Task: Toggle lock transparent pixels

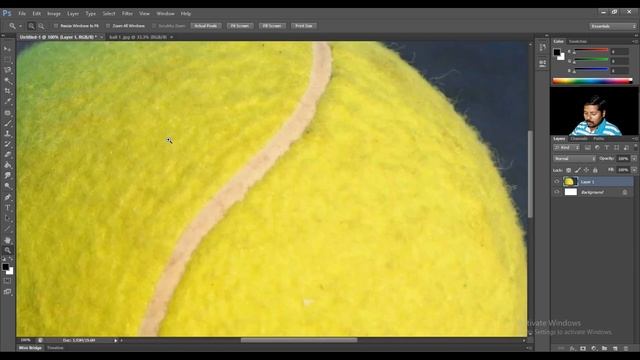Action: click(568, 170)
